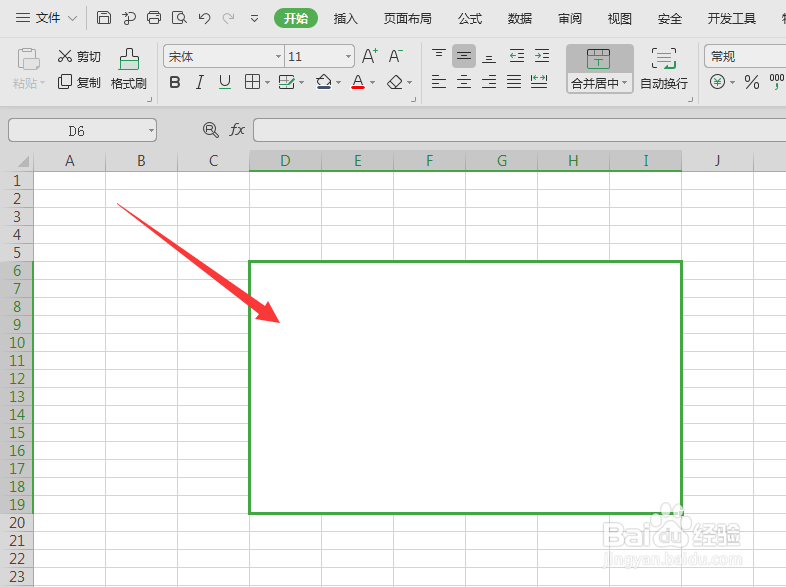Click the Paste clipboard icon
Screen dimensions: 786x587
[x=28, y=59]
